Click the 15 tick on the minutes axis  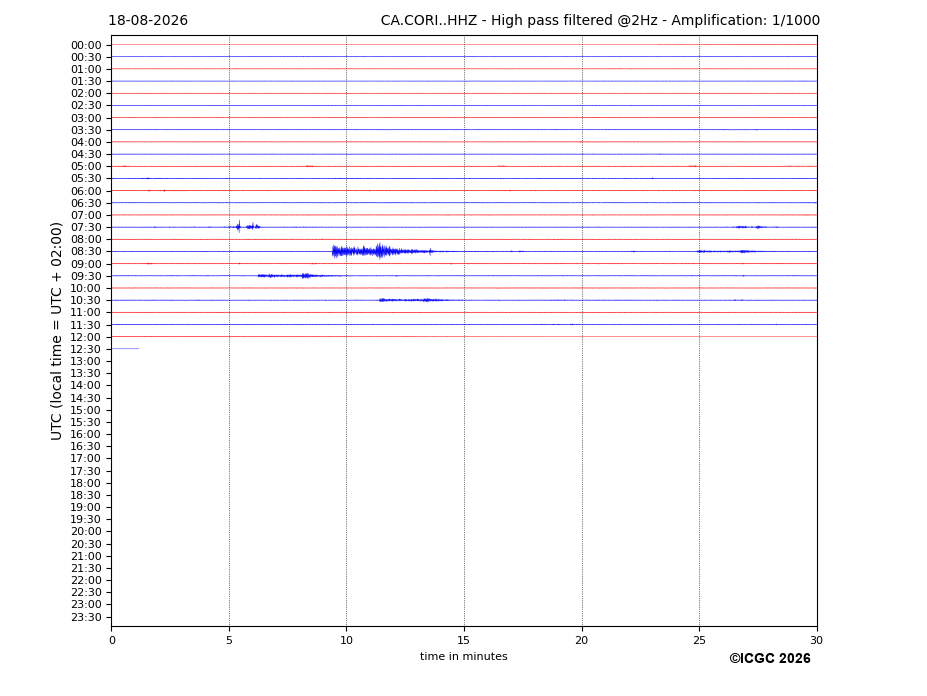[x=464, y=640]
